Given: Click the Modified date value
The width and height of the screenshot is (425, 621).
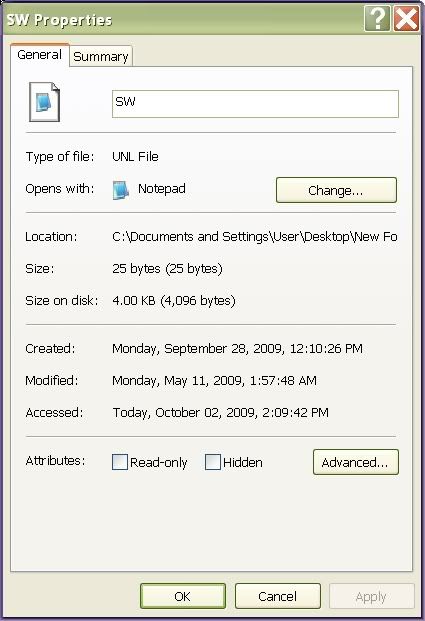Looking at the screenshot, I should click(214, 381).
